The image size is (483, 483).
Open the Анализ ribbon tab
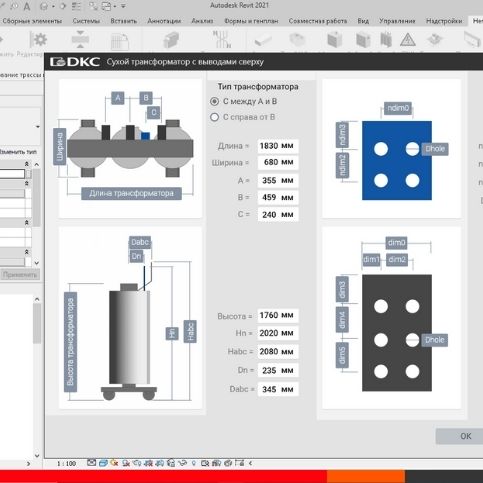[x=202, y=21]
